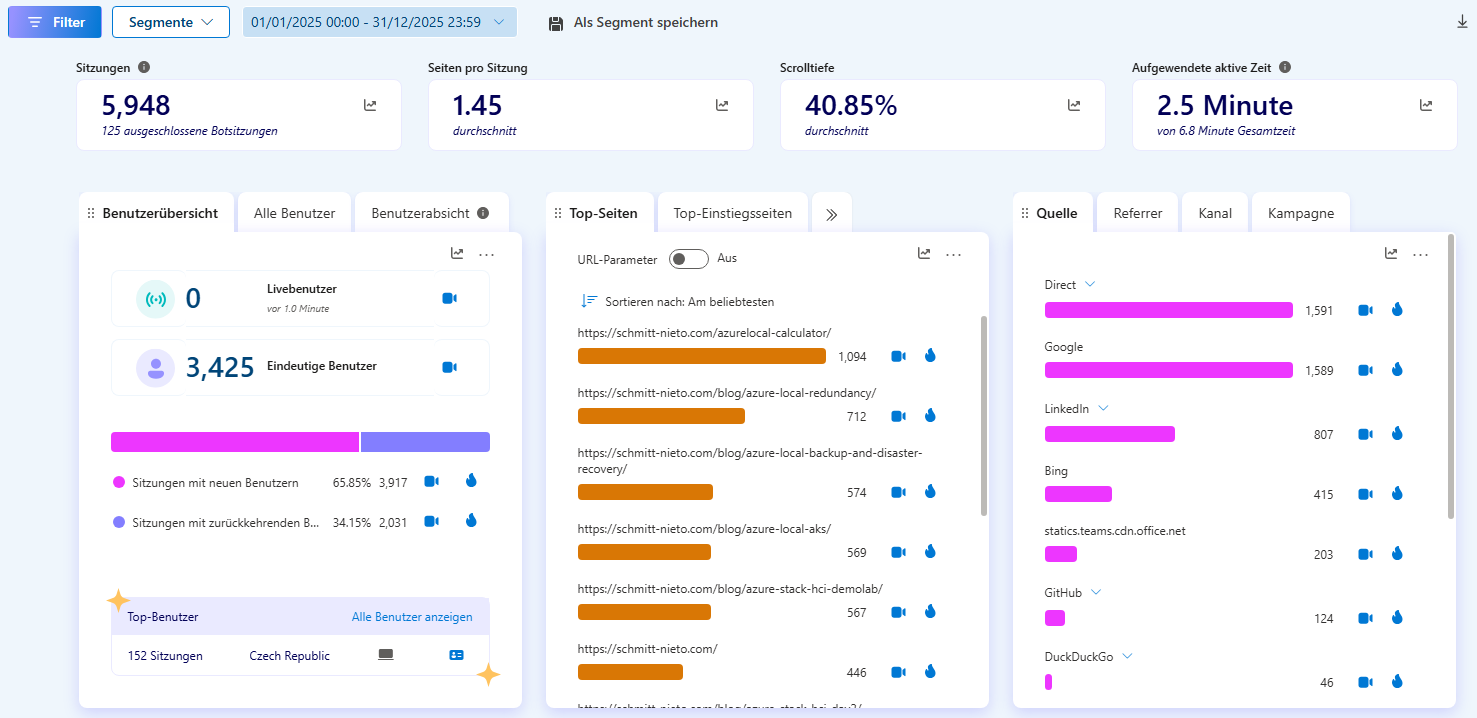
Task: Watch recordings for Google source
Action: tap(1365, 370)
